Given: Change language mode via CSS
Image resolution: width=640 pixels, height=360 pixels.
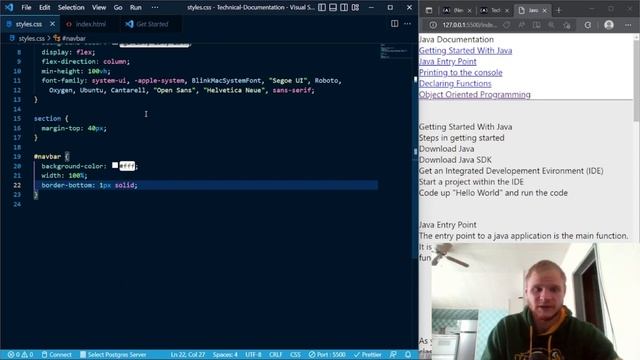Looking at the screenshot, I should click(295, 355).
